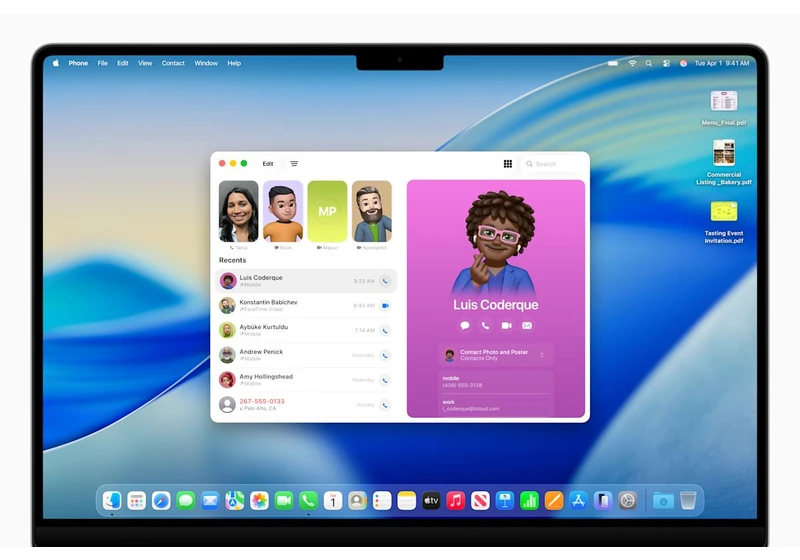Select Konstantin's bearded Memoji favorite card
The width and height of the screenshot is (800, 560).
click(x=372, y=211)
